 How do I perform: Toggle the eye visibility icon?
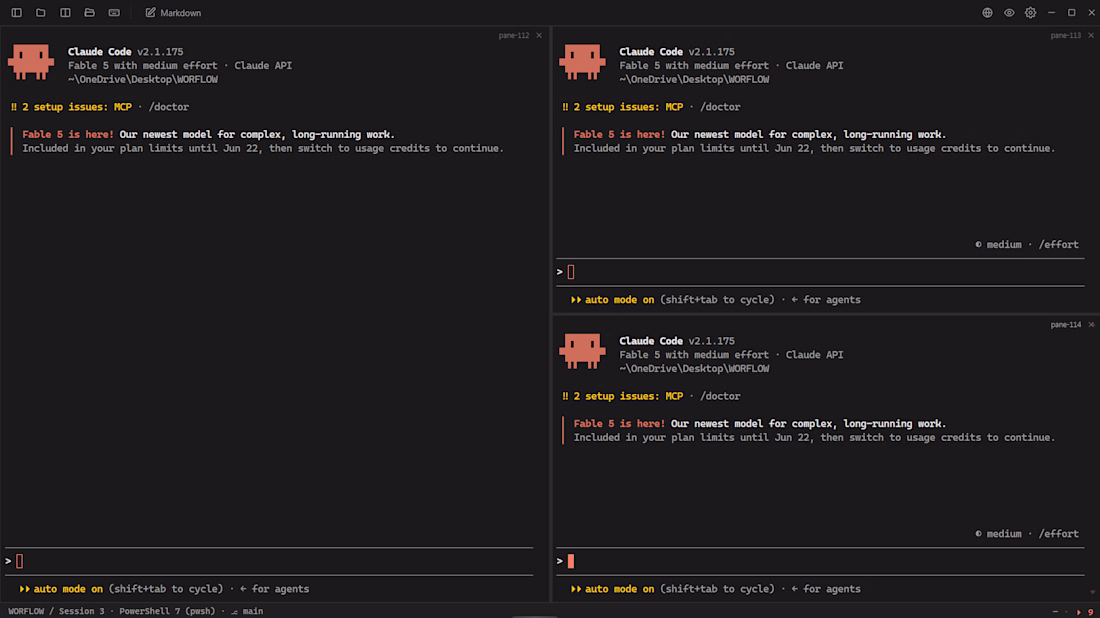pos(1009,13)
